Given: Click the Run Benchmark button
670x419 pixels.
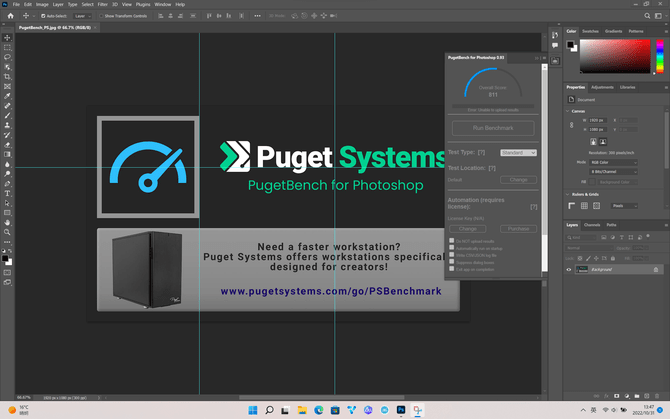Looking at the screenshot, I should 493,128.
